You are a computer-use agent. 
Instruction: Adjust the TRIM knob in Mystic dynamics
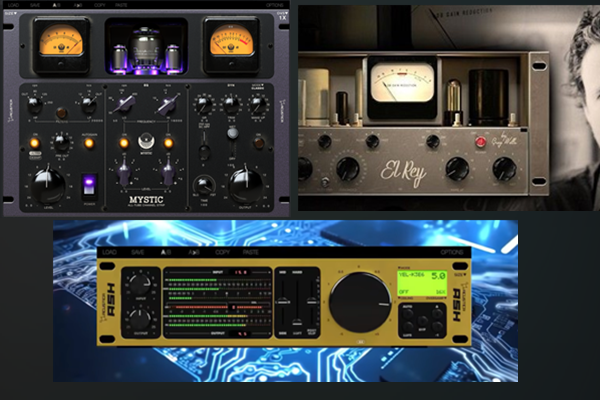click(x=231, y=104)
